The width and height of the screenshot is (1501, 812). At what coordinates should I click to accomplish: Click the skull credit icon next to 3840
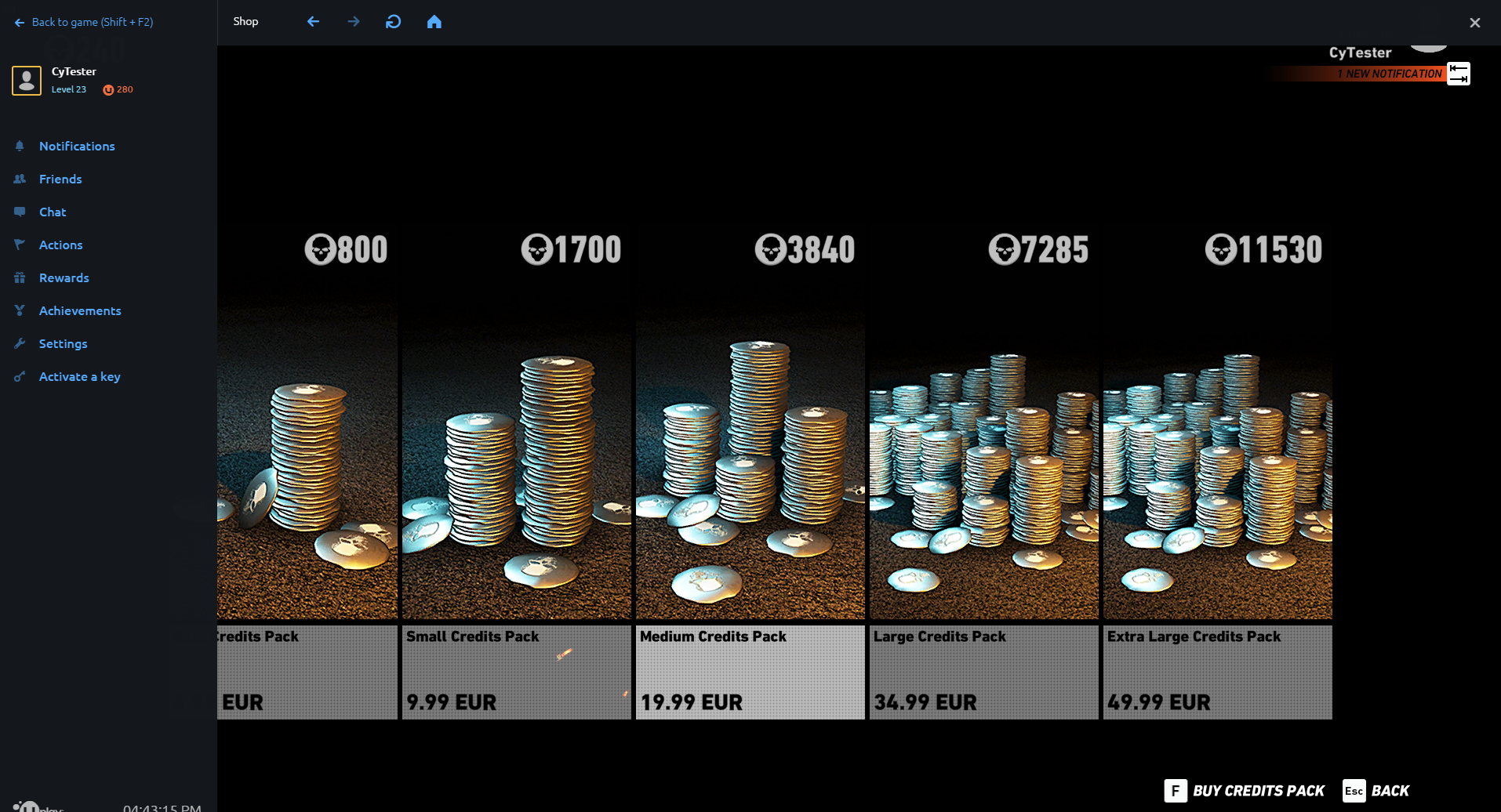coord(770,250)
